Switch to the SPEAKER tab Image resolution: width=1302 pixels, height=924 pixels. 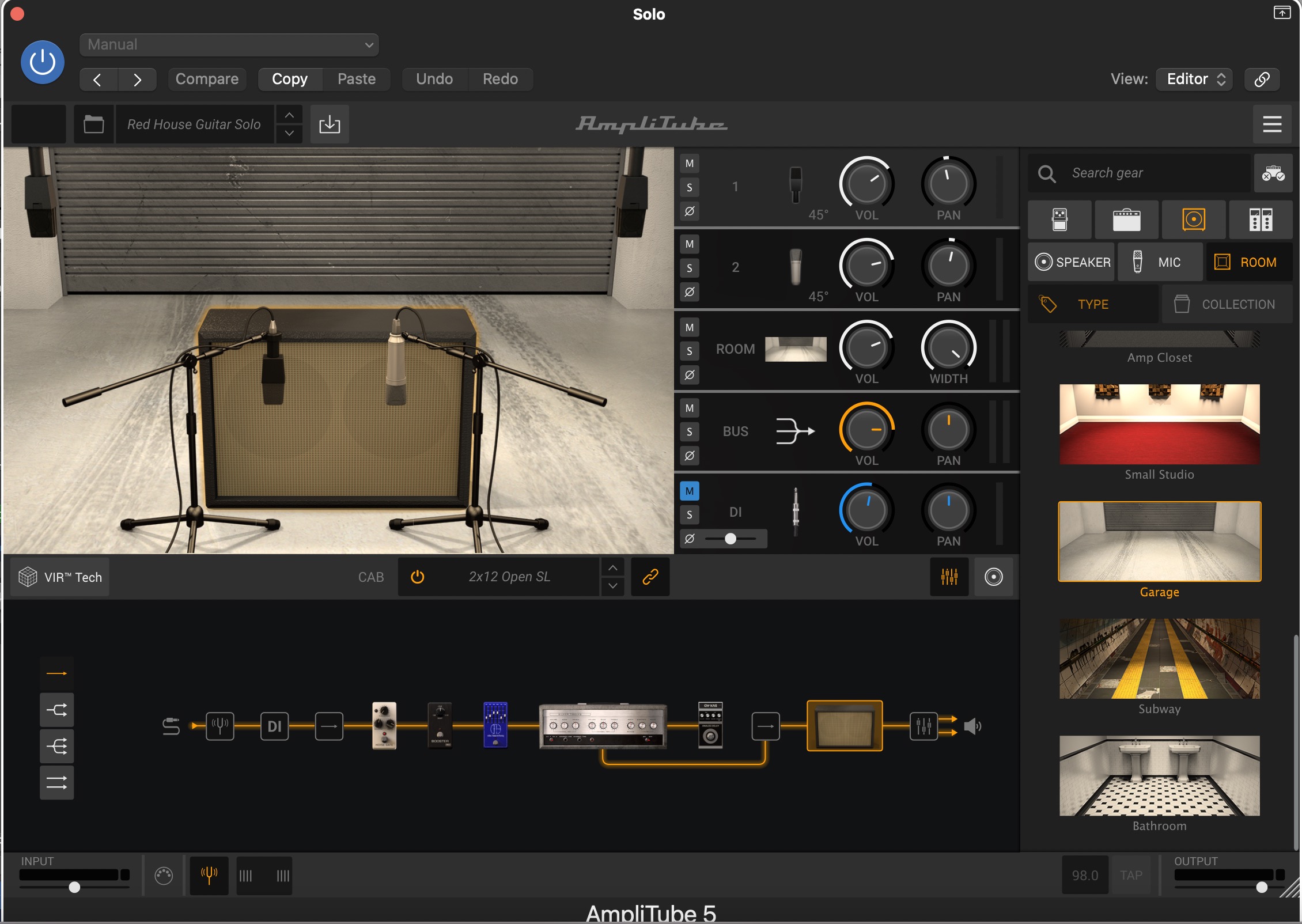click(1072, 262)
